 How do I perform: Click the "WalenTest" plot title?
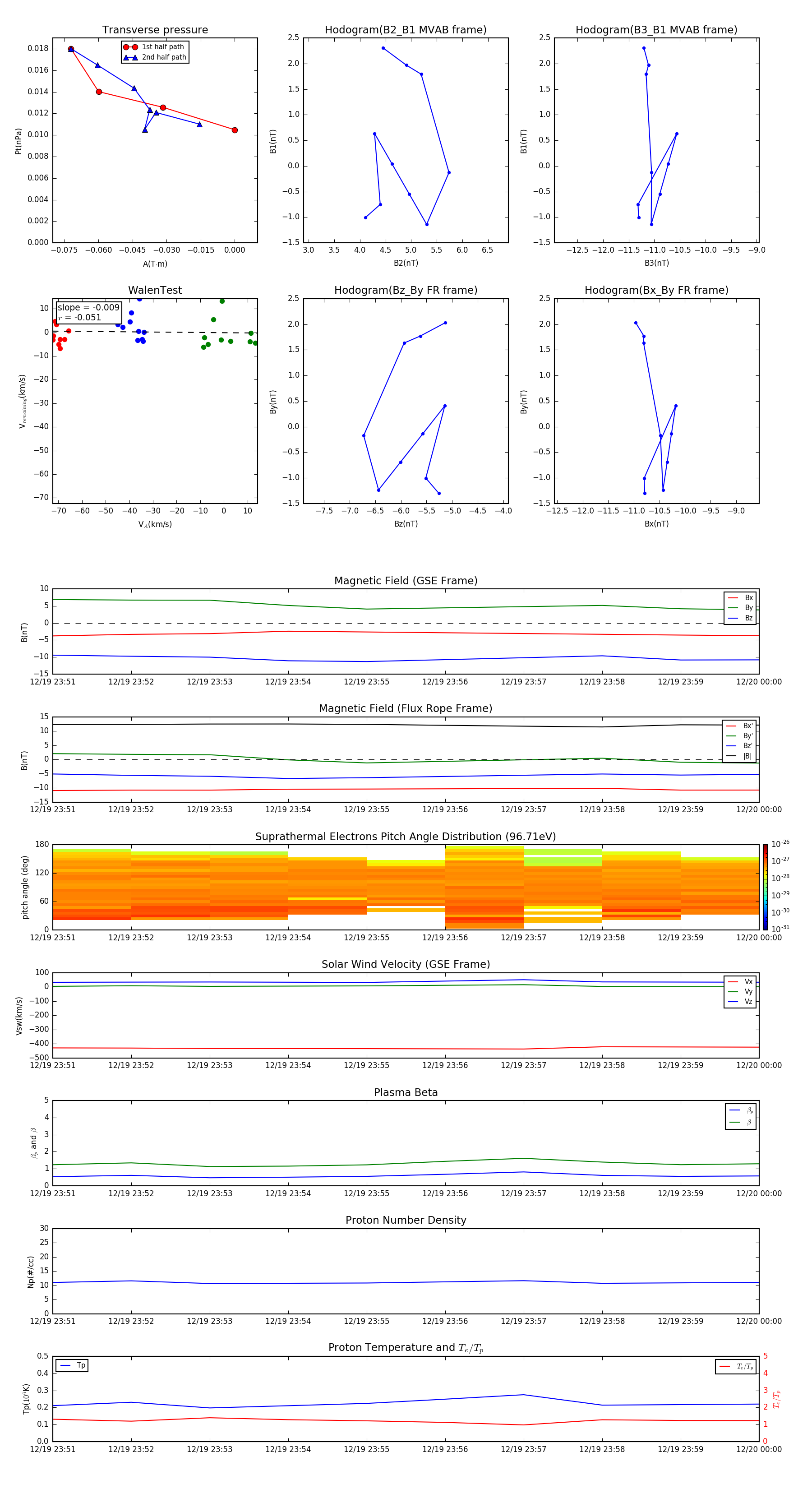tap(155, 290)
